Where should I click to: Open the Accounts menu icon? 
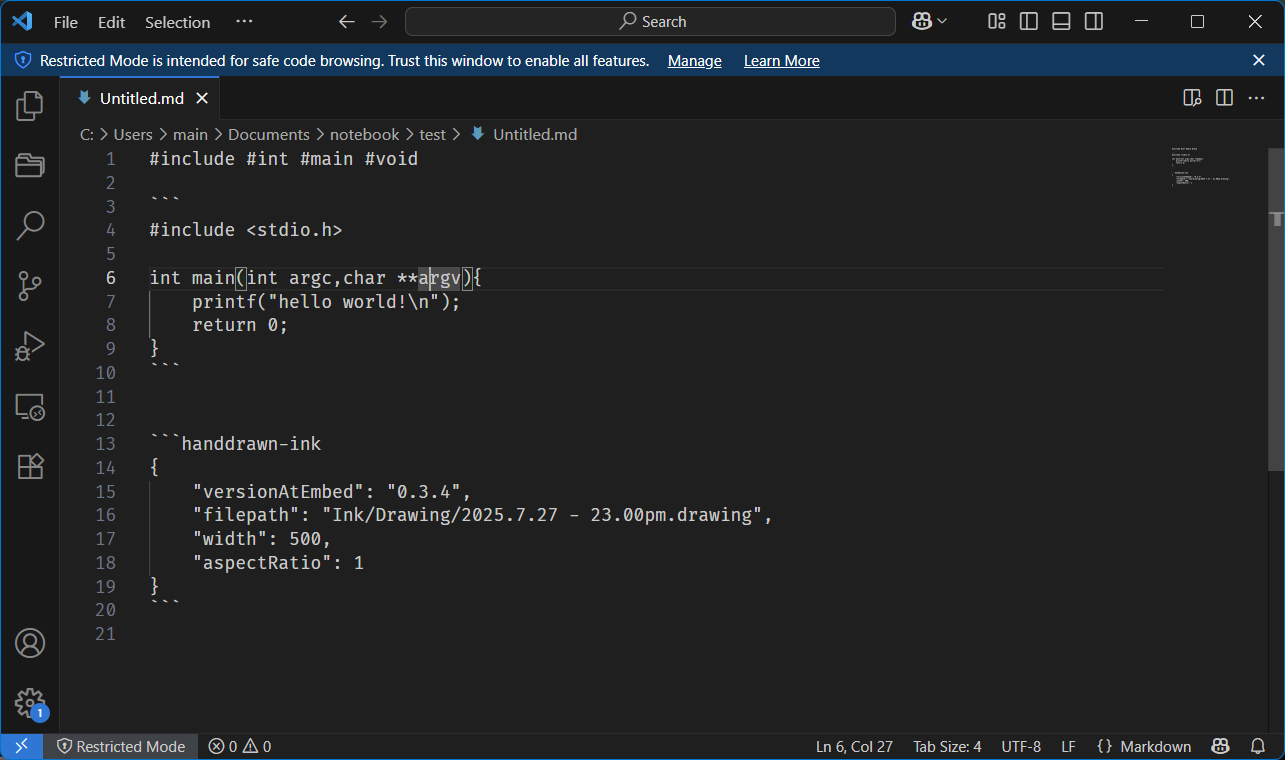pos(30,643)
